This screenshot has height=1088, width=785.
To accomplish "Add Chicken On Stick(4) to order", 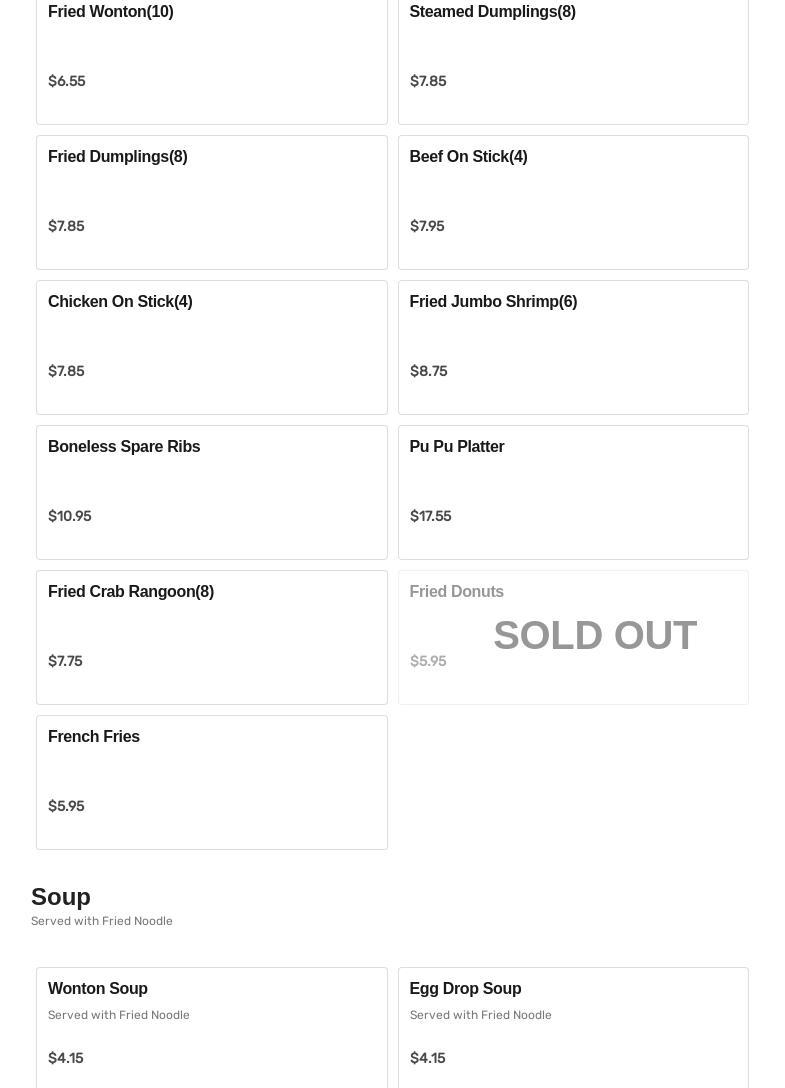I will pyautogui.click(x=211, y=347).
